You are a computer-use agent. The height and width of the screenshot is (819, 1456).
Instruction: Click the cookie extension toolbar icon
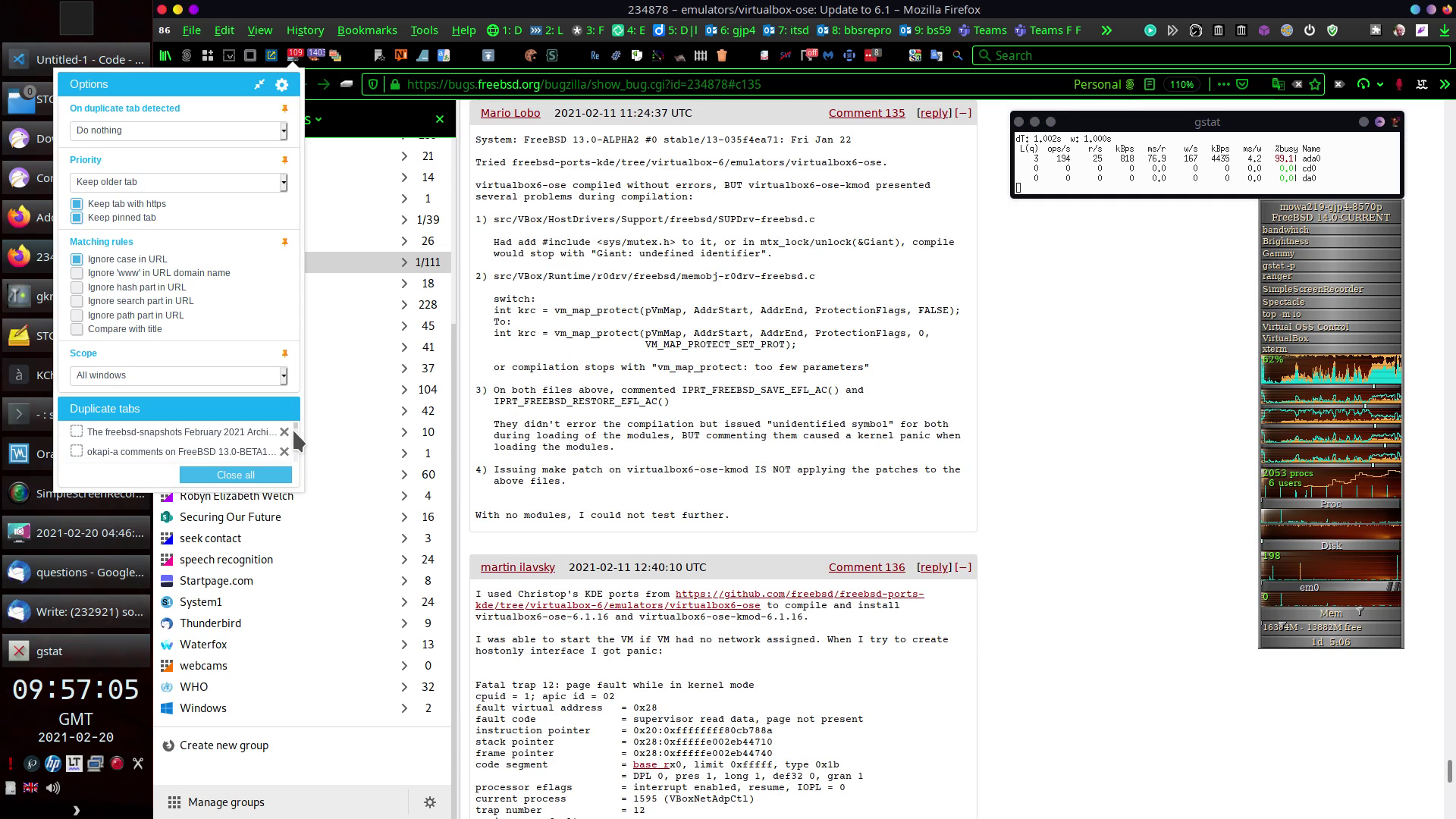tap(530, 55)
